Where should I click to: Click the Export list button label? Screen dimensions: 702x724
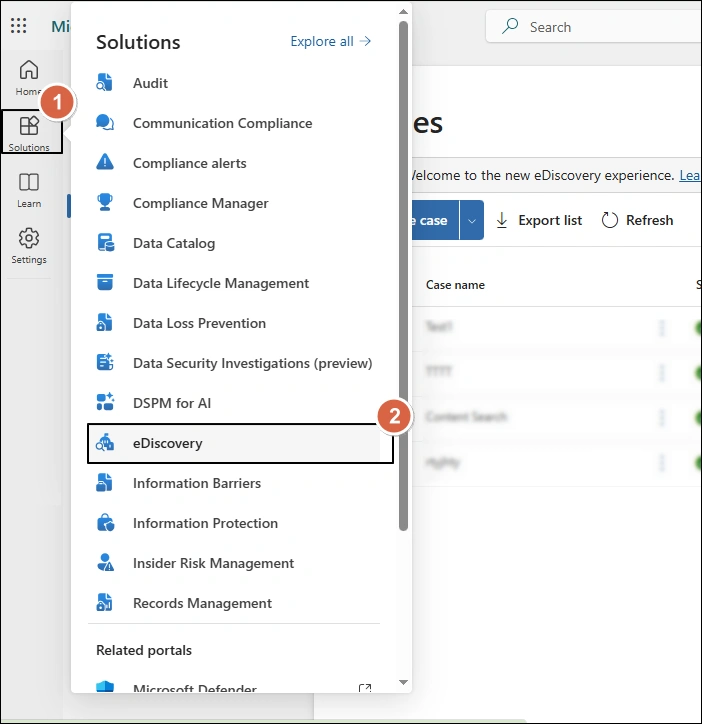pos(550,220)
